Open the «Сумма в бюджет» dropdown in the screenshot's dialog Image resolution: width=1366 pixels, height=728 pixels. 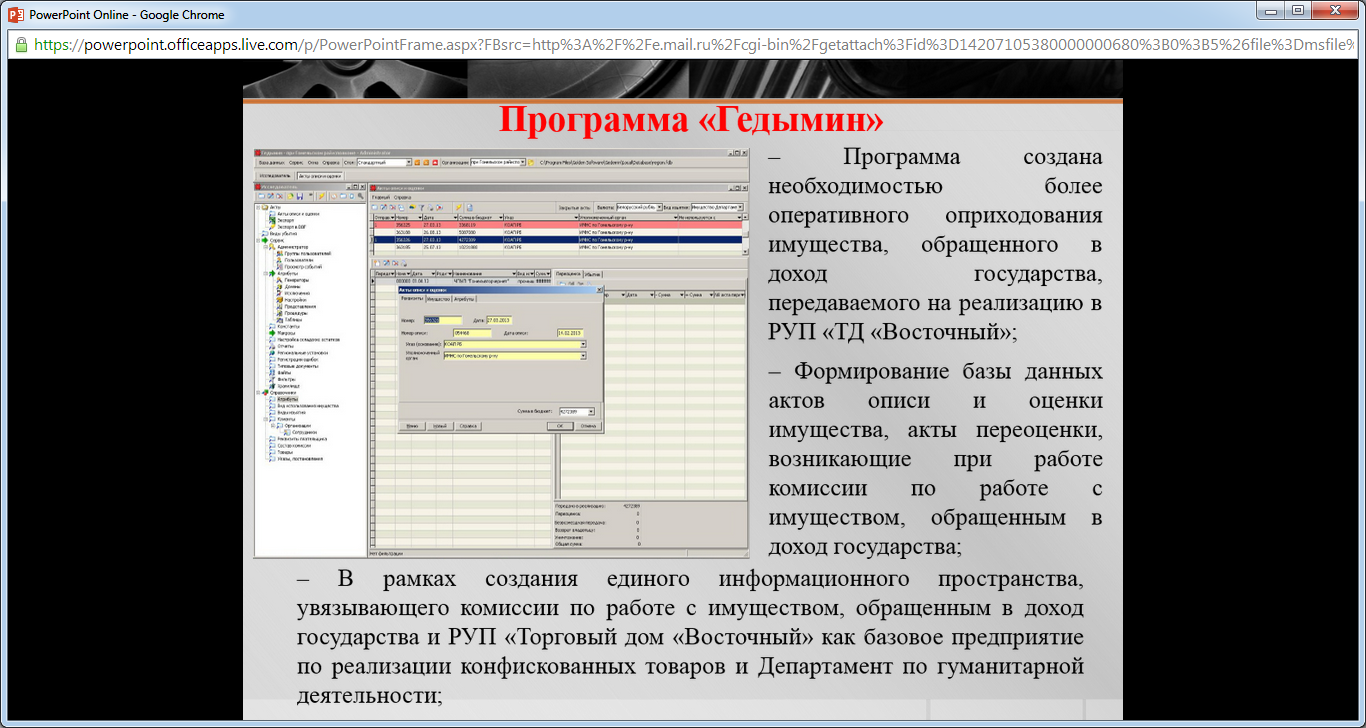(x=592, y=411)
